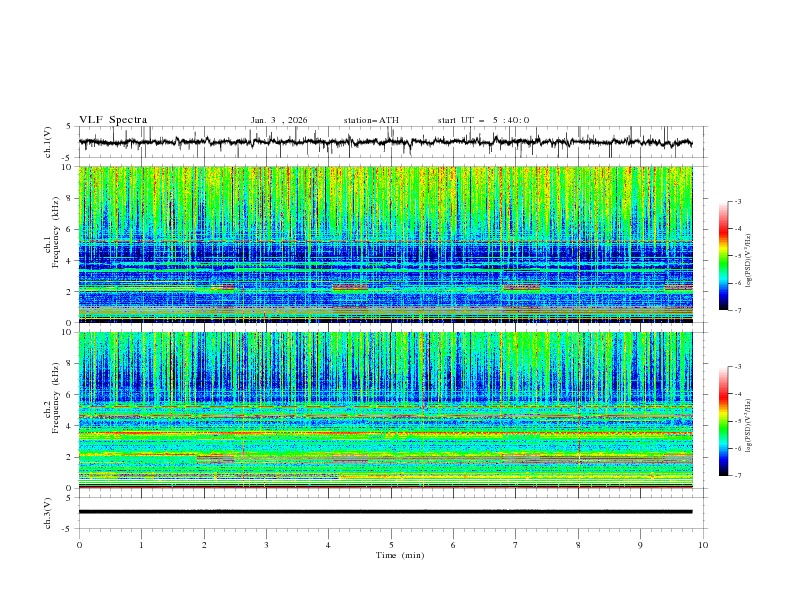Click the "3" minute tick label
The image size is (792, 612).
(x=266, y=545)
